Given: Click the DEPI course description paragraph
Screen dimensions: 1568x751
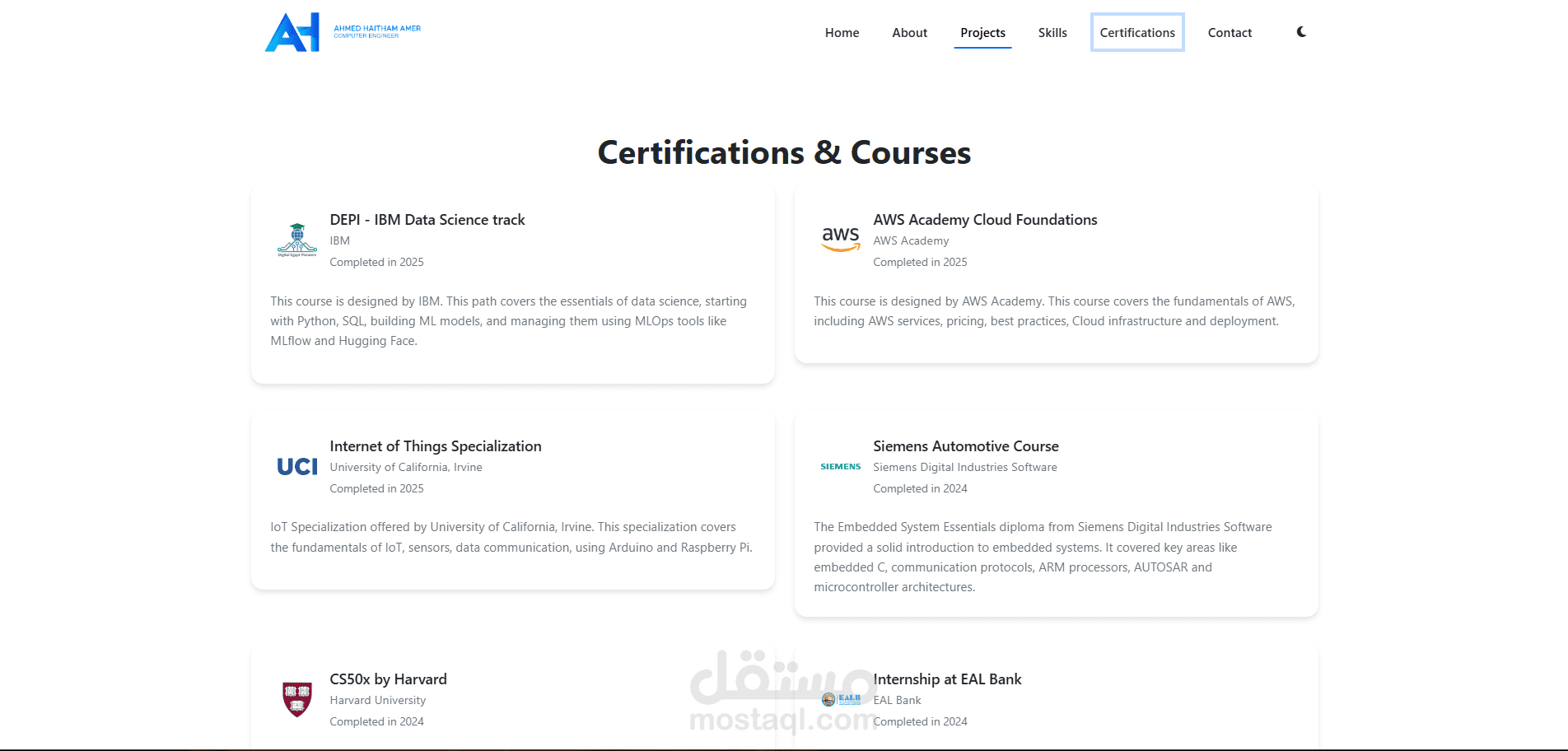Looking at the screenshot, I should pos(509,321).
